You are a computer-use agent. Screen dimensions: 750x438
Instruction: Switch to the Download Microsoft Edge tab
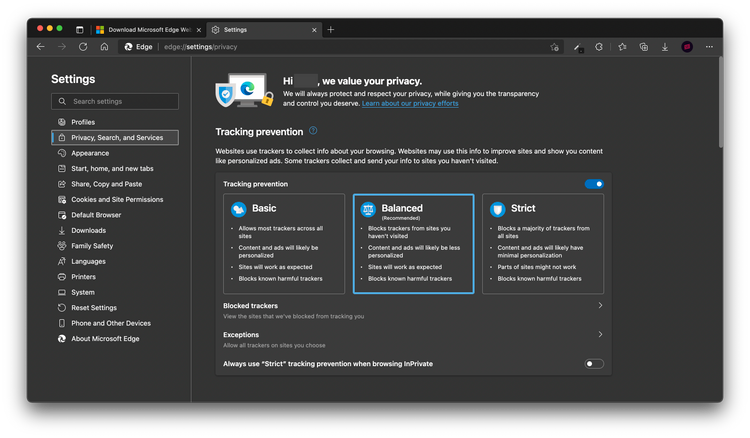pos(147,30)
